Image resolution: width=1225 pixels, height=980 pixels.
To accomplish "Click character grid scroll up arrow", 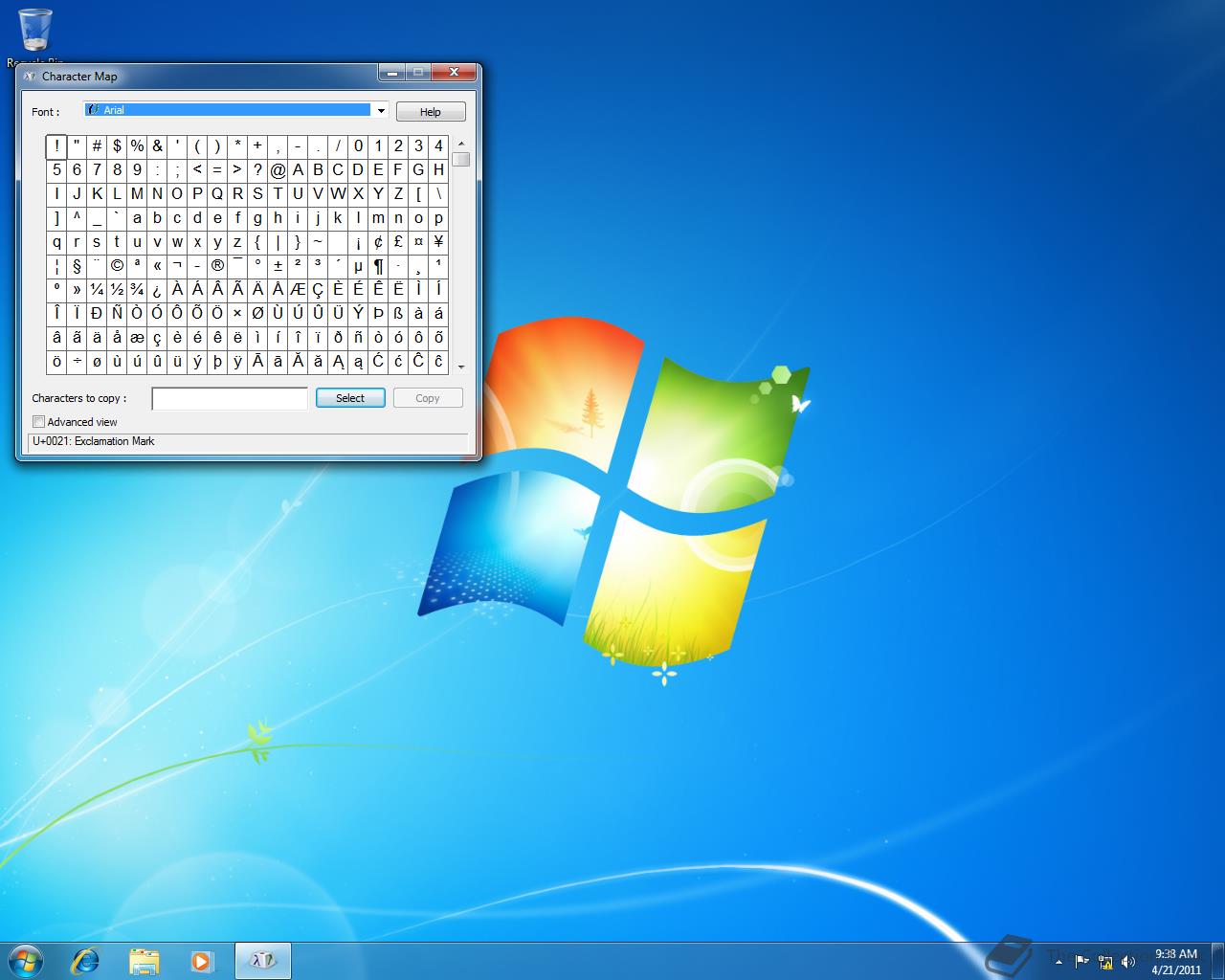I will [461, 143].
